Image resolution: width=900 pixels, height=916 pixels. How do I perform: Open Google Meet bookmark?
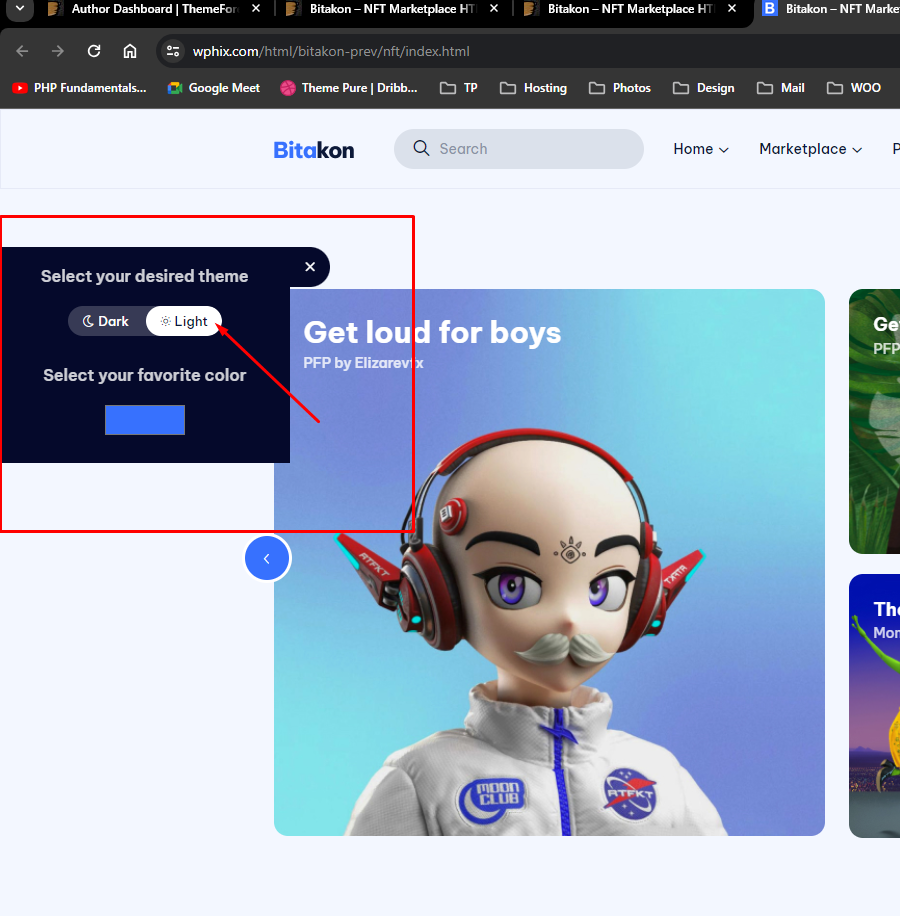[214, 88]
